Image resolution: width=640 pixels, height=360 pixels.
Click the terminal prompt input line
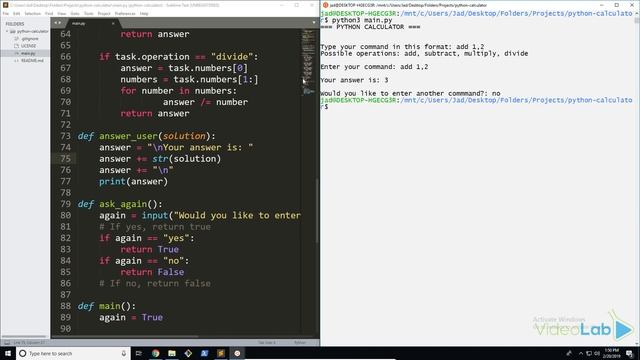[x=324, y=107]
